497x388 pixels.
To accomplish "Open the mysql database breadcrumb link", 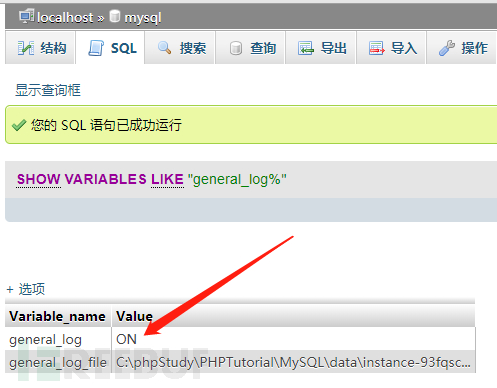I will (x=143, y=18).
